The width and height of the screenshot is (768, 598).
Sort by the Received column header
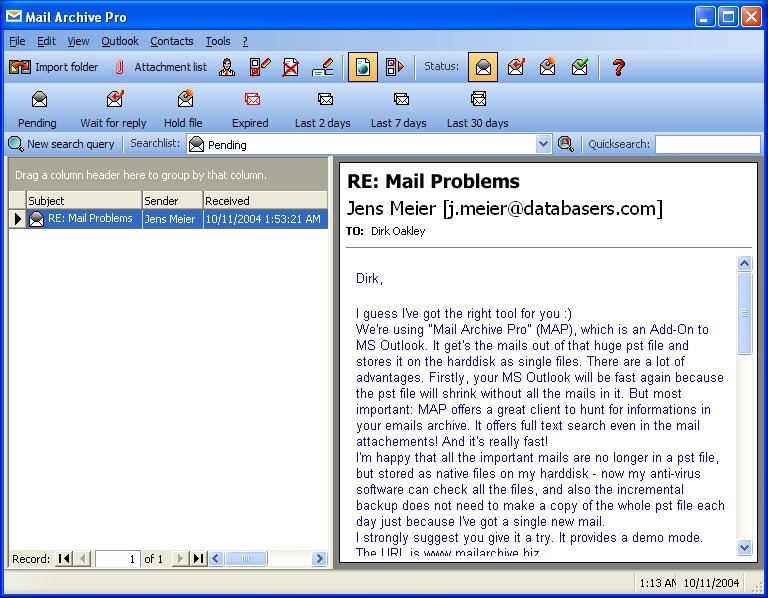coord(265,200)
